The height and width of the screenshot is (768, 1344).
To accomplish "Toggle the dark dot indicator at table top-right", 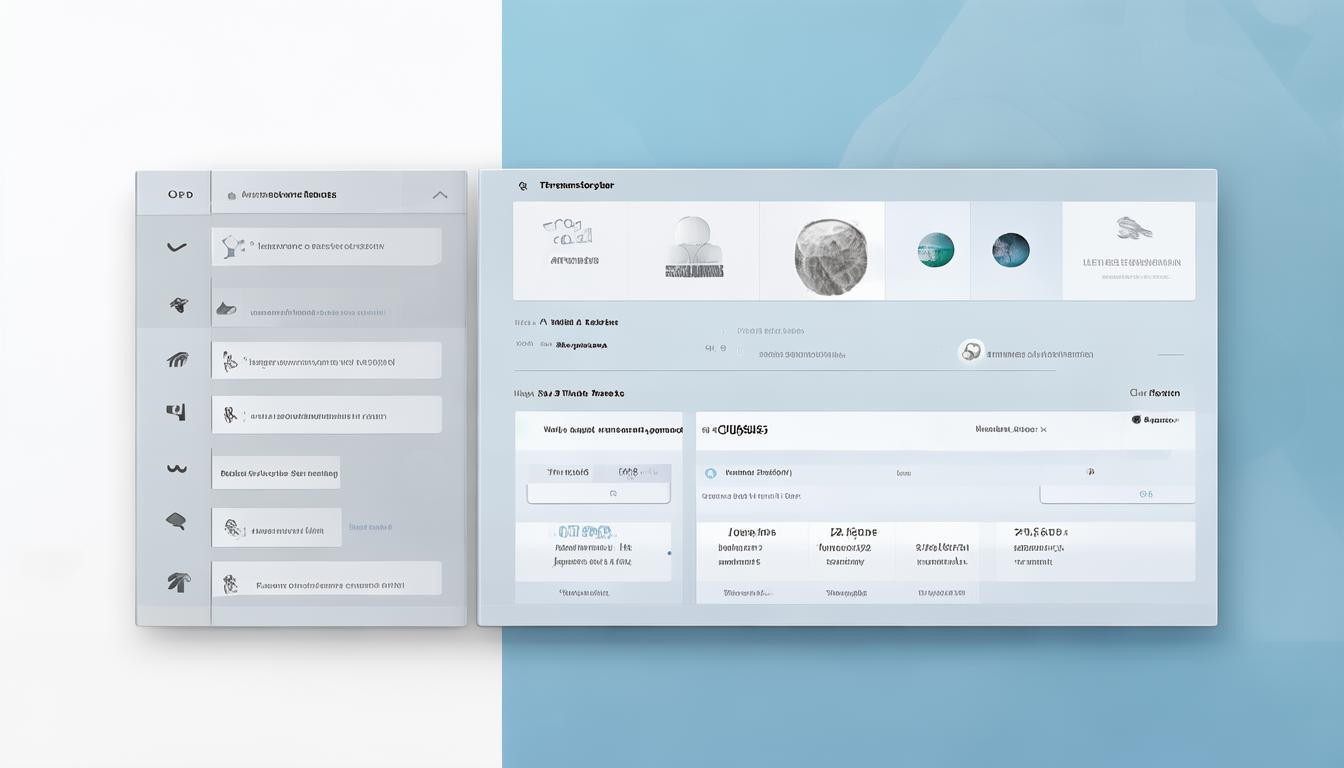I will pyautogui.click(x=1136, y=420).
